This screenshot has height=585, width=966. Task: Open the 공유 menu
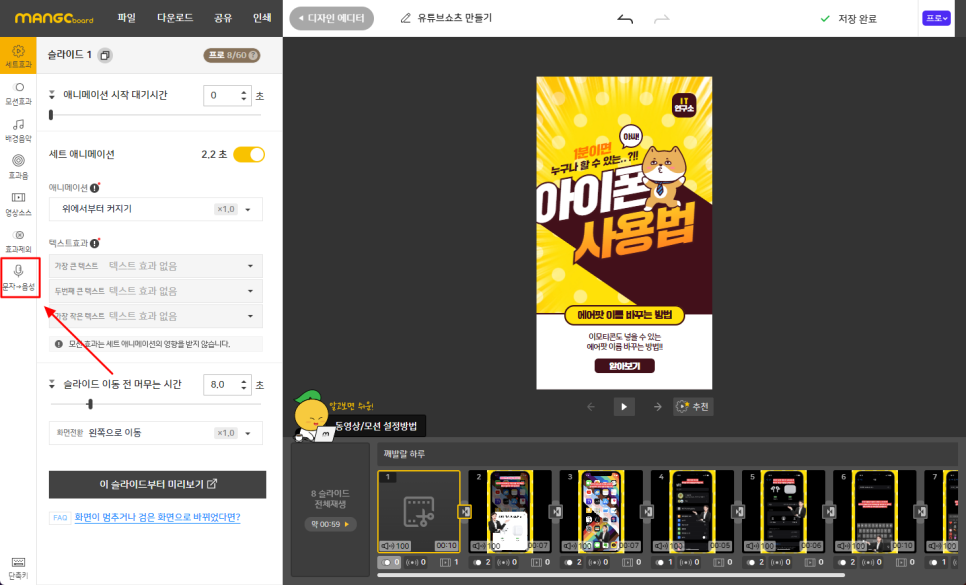(223, 18)
